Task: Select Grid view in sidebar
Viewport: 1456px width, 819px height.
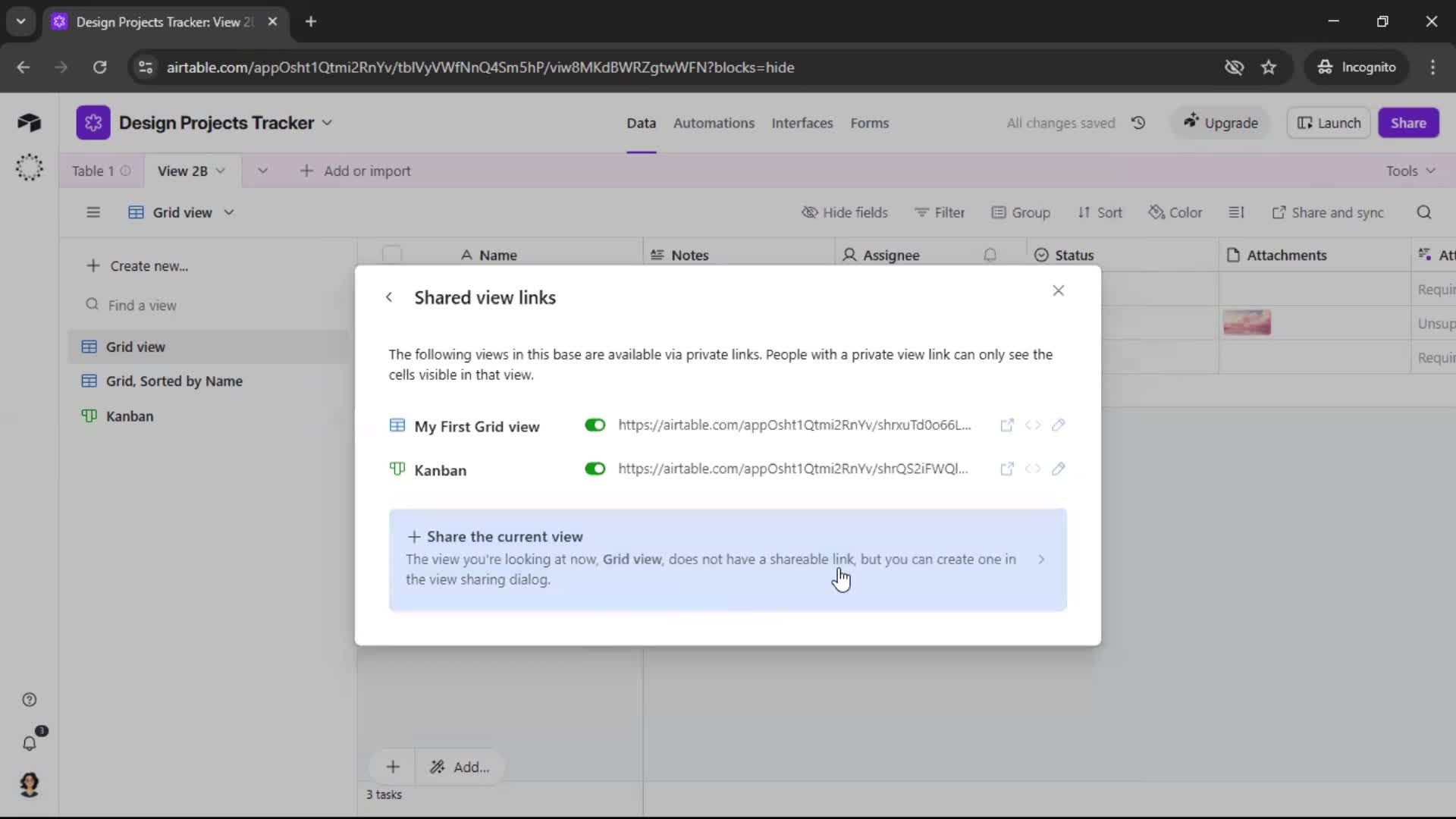Action: [x=209, y=347]
